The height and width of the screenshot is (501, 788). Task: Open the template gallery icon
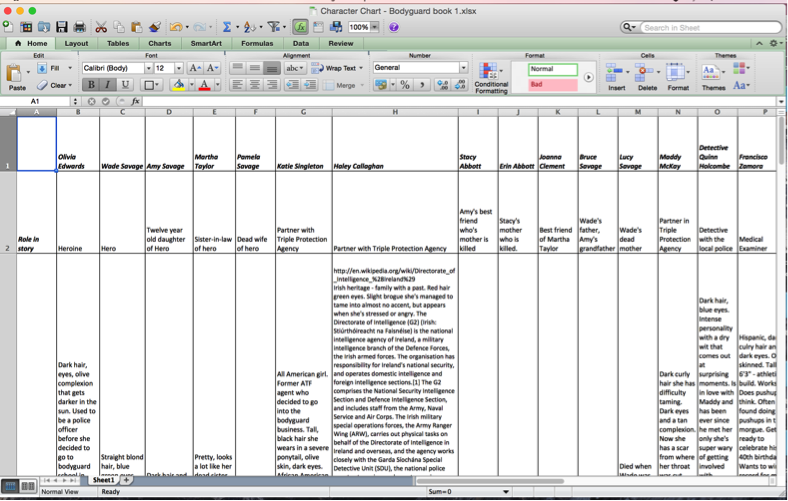26,27
